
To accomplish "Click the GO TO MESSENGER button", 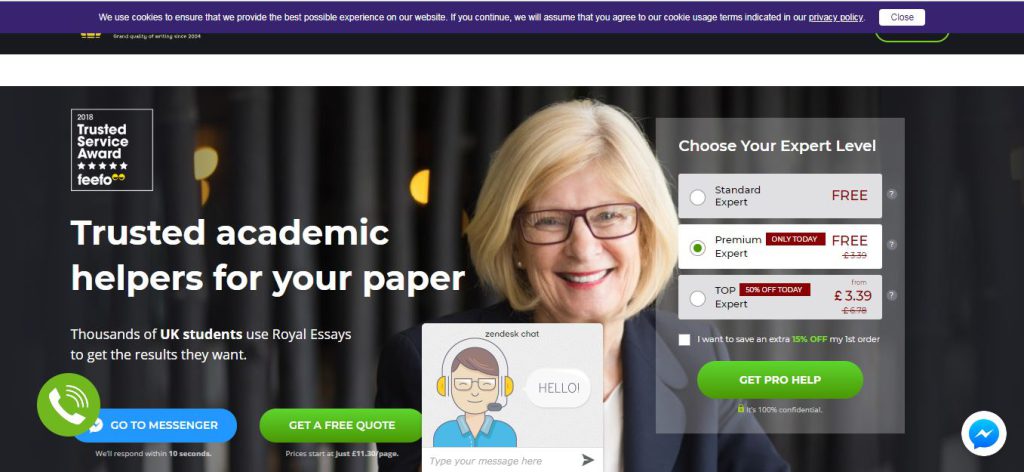I will tap(155, 425).
